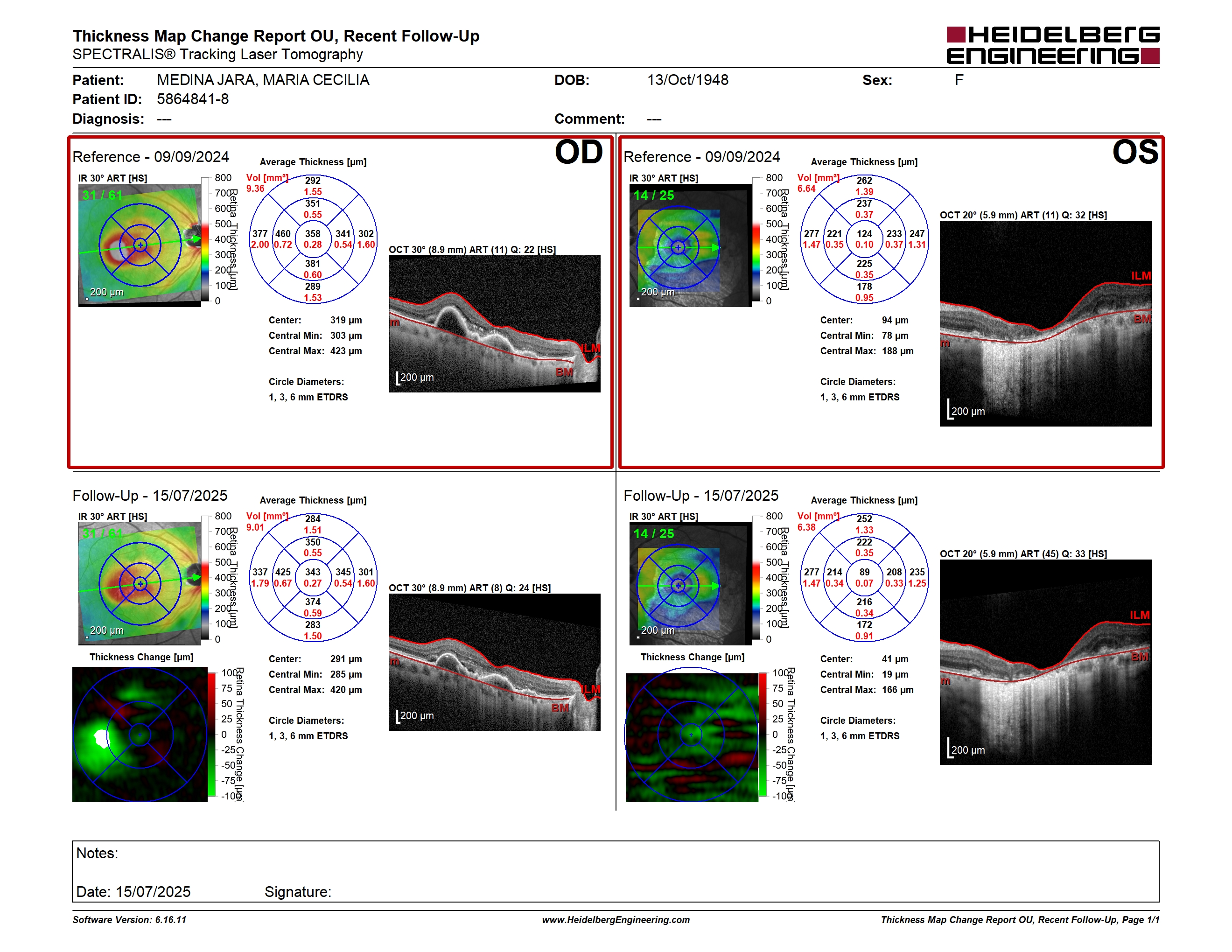Click the 31 / 61 scan index on OD reference
Screen dimensions: 1232x952
[102, 196]
